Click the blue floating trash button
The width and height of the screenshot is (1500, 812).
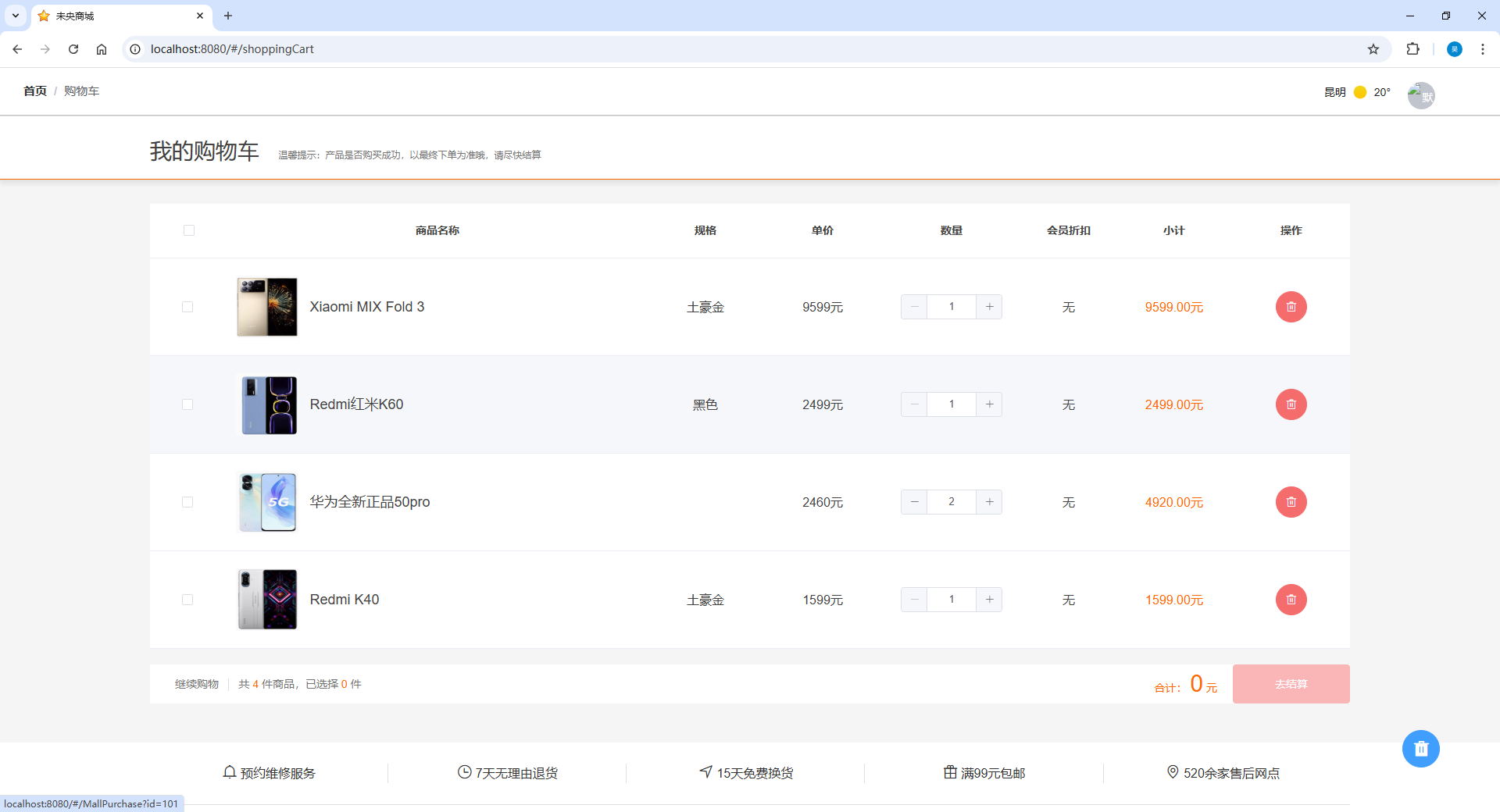tap(1420, 749)
